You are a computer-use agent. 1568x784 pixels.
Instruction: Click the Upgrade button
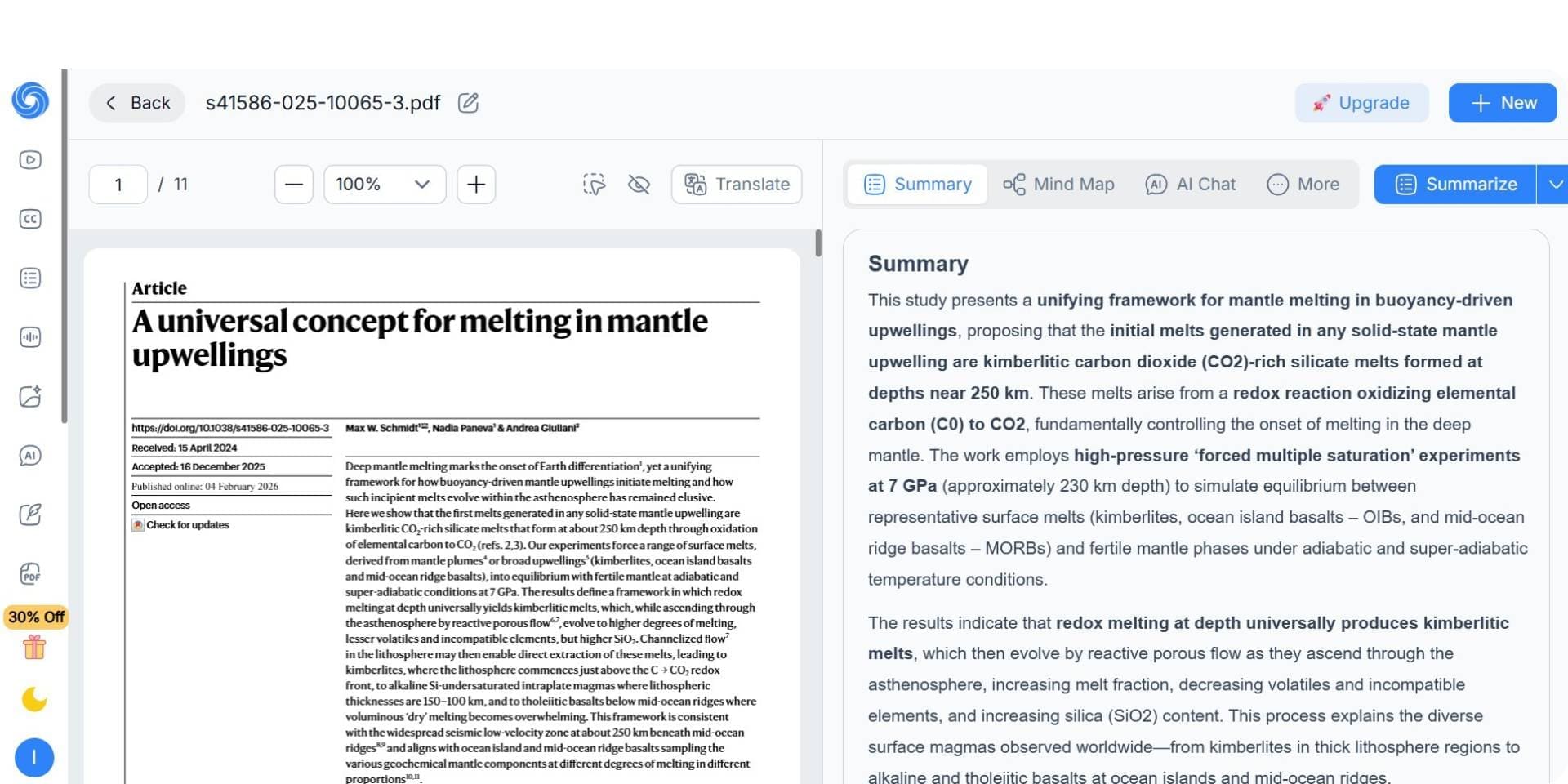pyautogui.click(x=1361, y=103)
